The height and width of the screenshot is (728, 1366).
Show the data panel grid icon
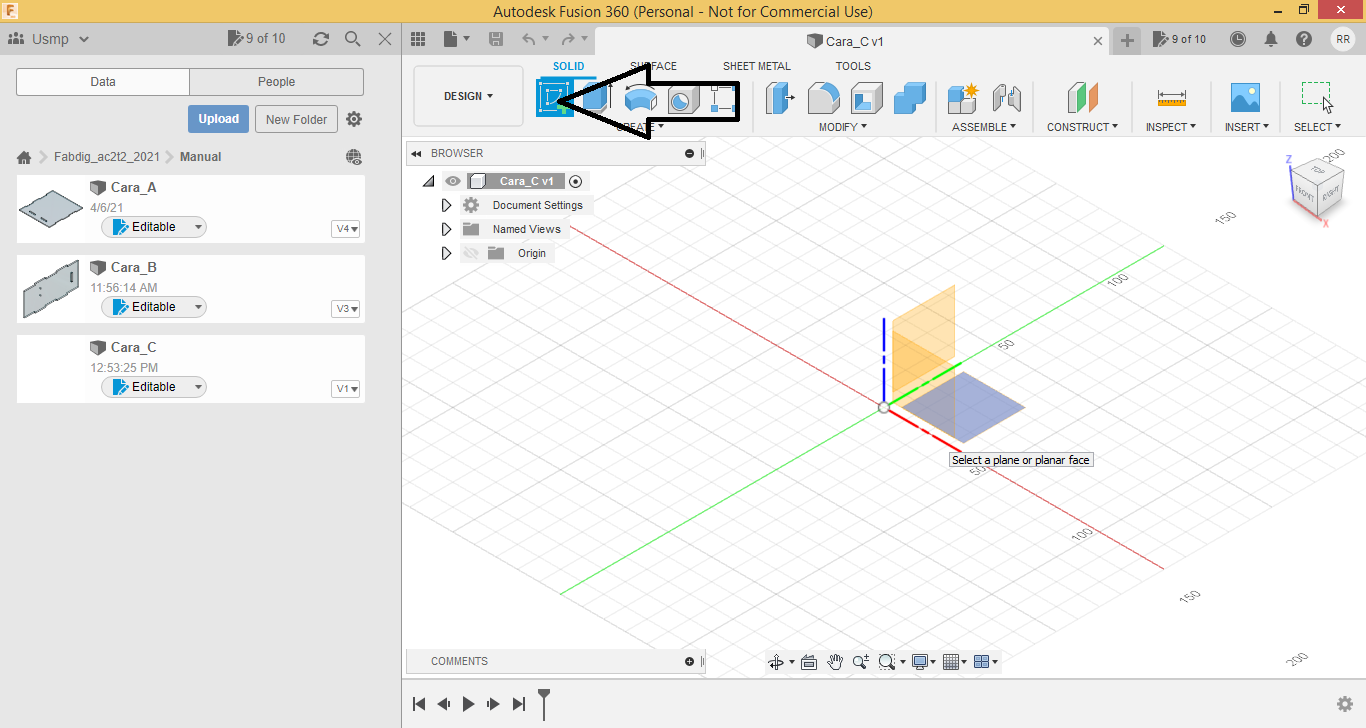coord(419,39)
